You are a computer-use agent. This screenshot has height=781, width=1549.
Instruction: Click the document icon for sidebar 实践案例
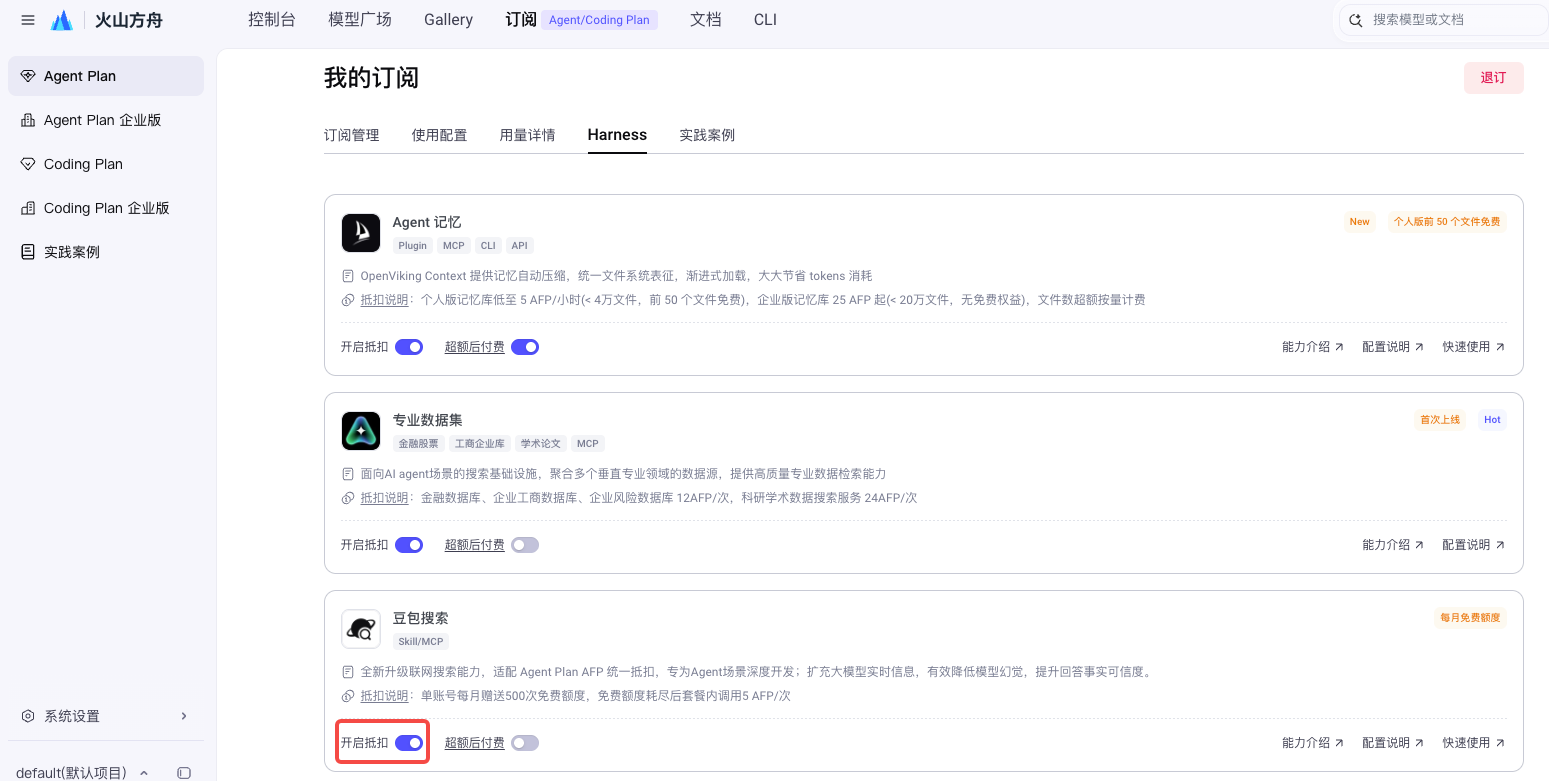click(28, 252)
